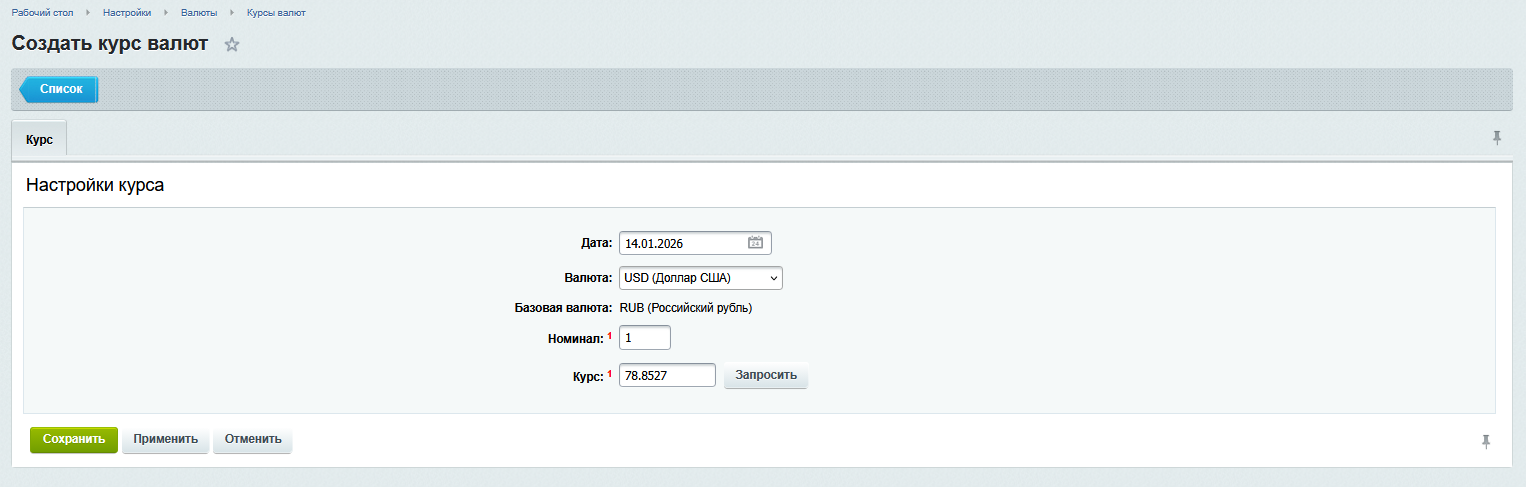Switch to the Курс tab
This screenshot has height=487, width=1526.
[39, 140]
